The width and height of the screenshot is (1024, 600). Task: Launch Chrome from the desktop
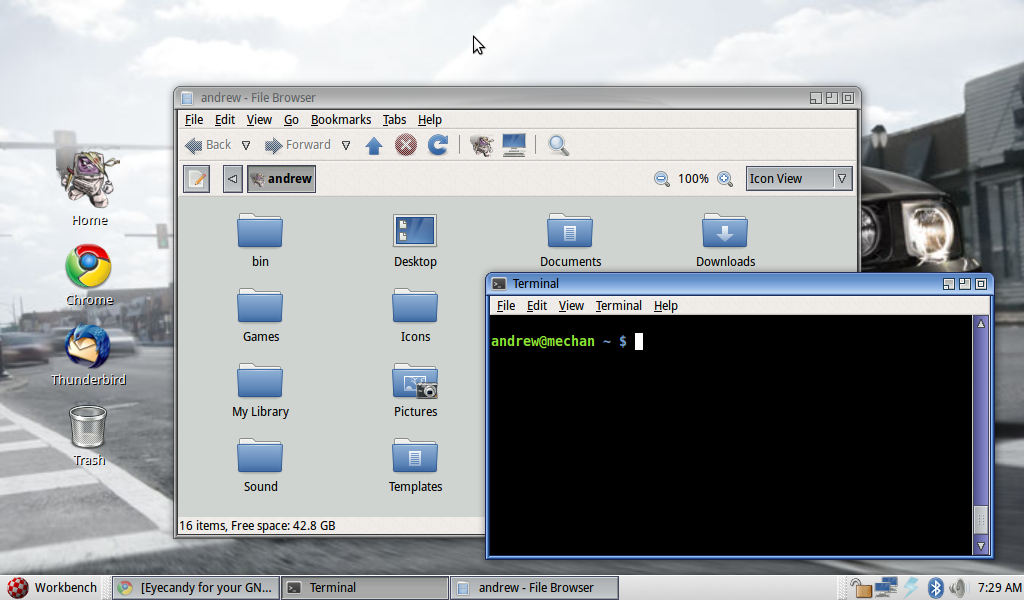89,275
